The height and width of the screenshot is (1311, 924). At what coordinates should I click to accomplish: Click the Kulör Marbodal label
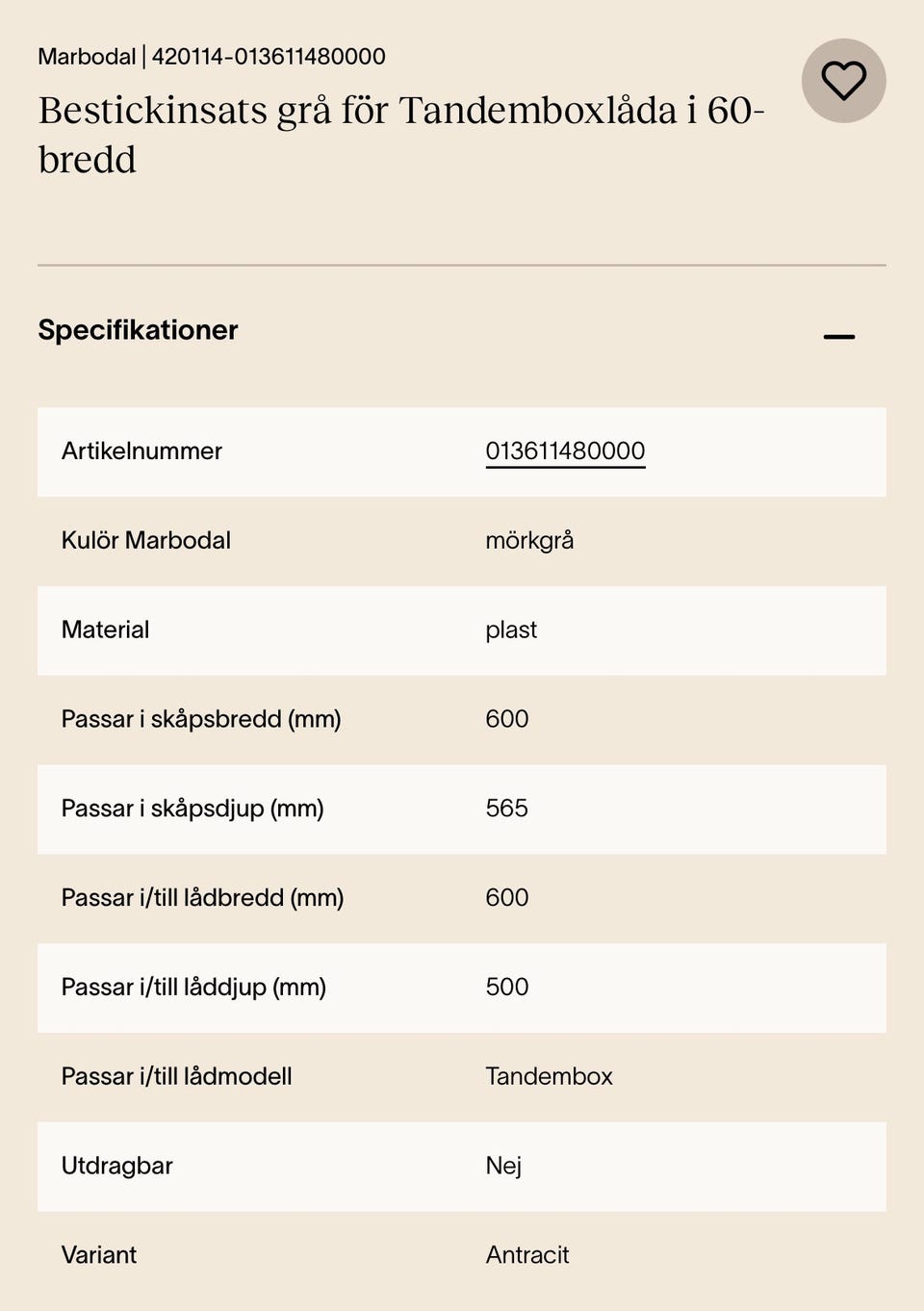click(146, 540)
